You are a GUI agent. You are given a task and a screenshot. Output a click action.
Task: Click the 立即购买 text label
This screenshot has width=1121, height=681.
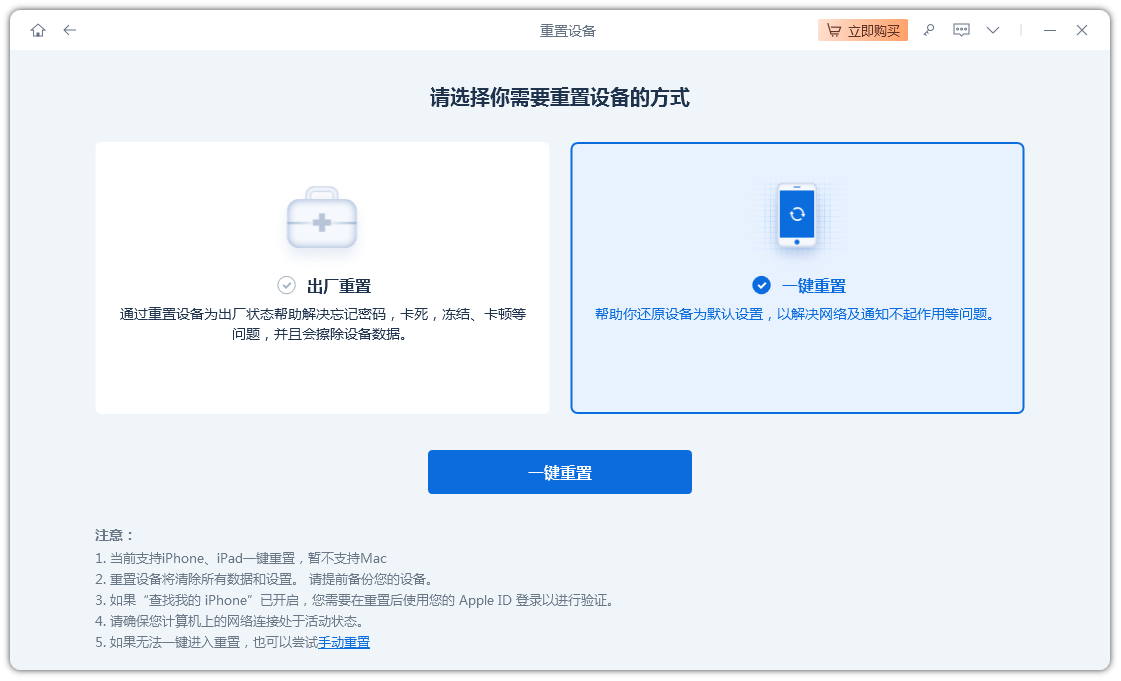873,31
